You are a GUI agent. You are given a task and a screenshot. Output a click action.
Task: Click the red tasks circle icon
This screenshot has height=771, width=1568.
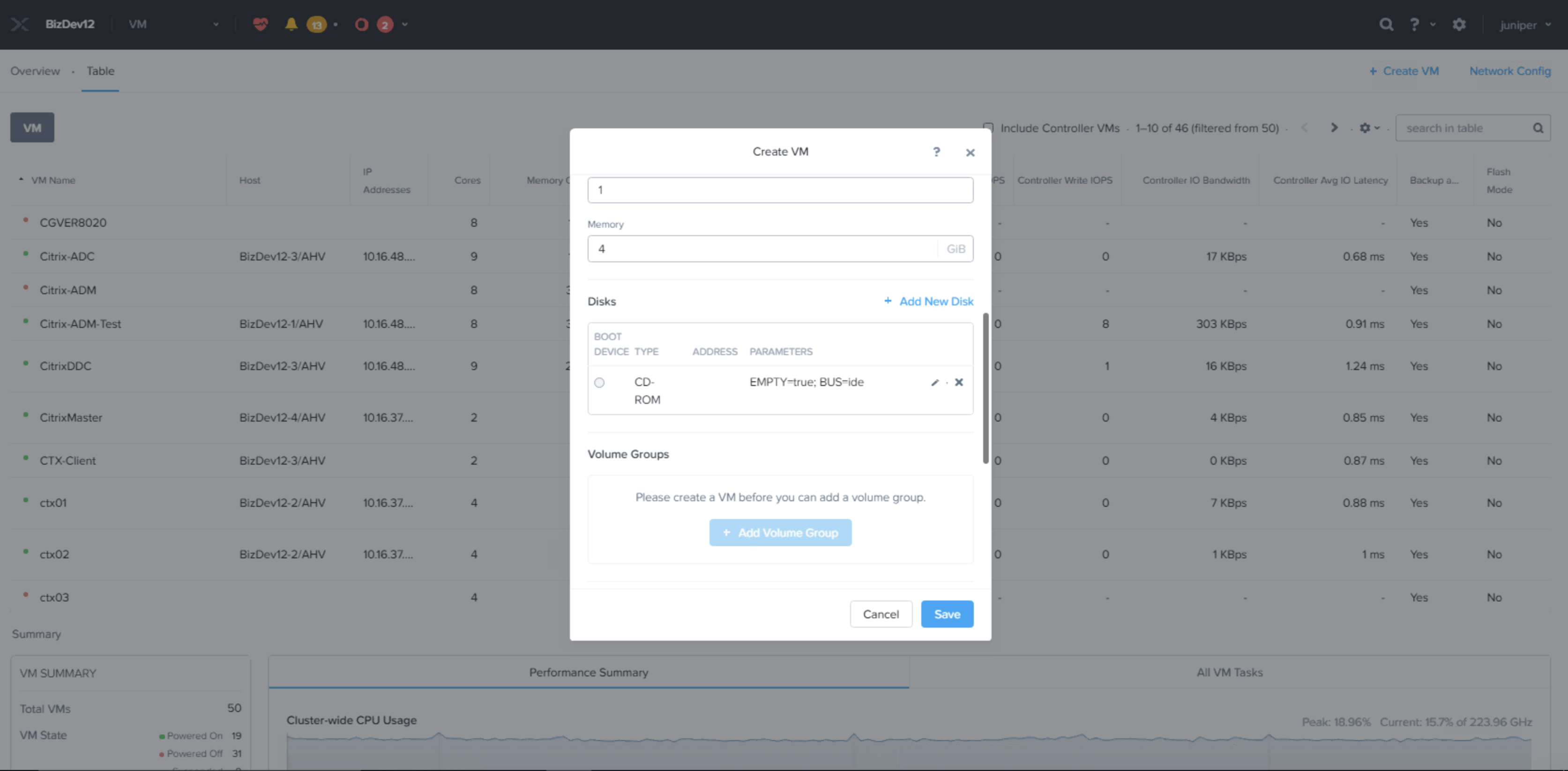tap(362, 24)
